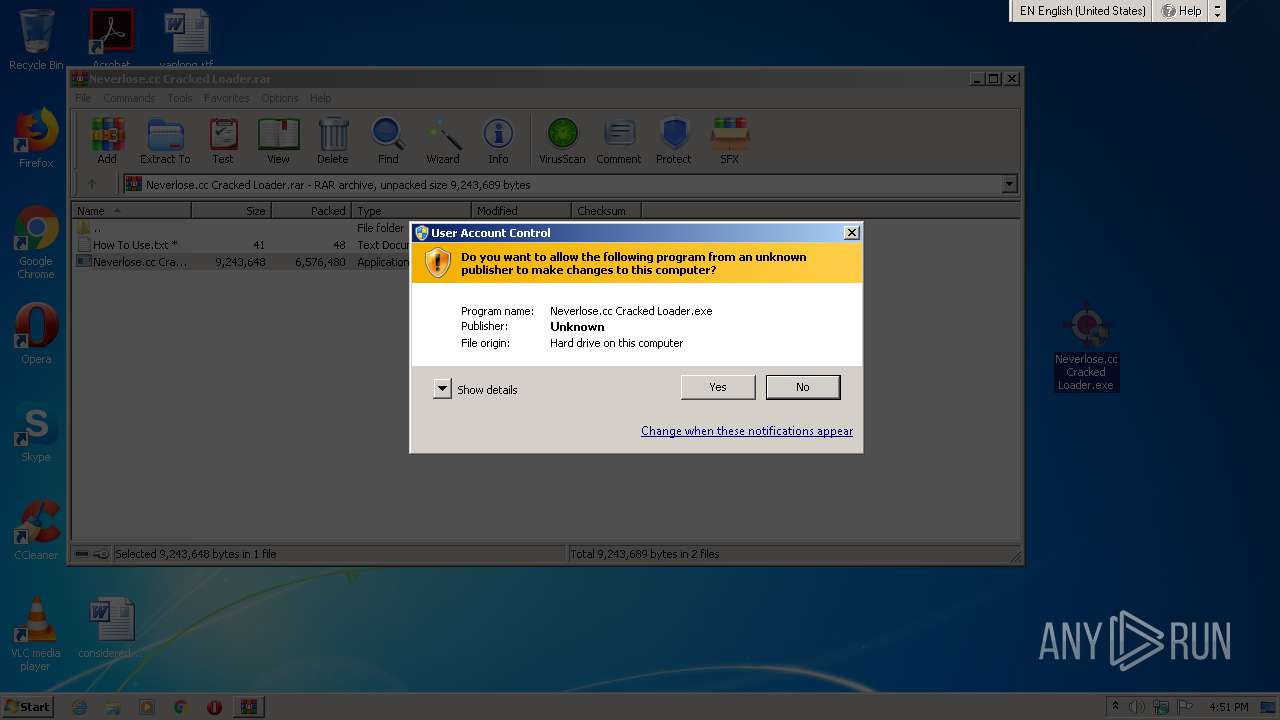Open language bar options arrow
The width and height of the screenshot is (1280, 720).
pos(1217,11)
